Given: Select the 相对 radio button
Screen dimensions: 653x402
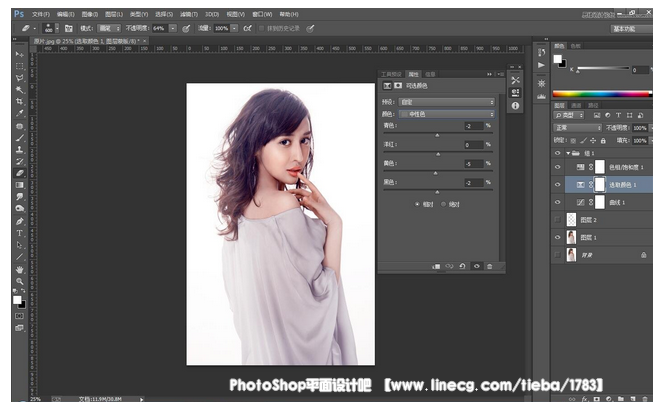Looking at the screenshot, I should tap(420, 203).
